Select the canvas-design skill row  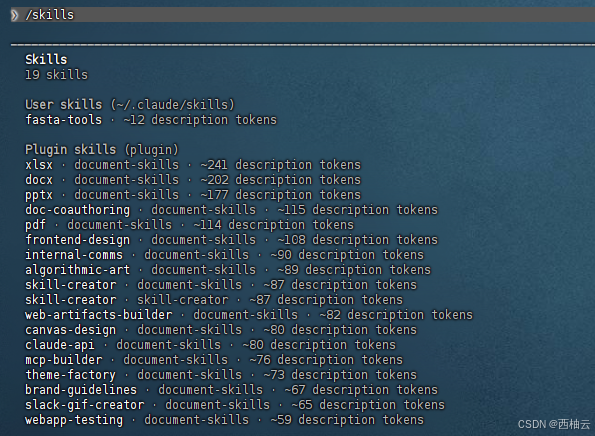pos(221,330)
